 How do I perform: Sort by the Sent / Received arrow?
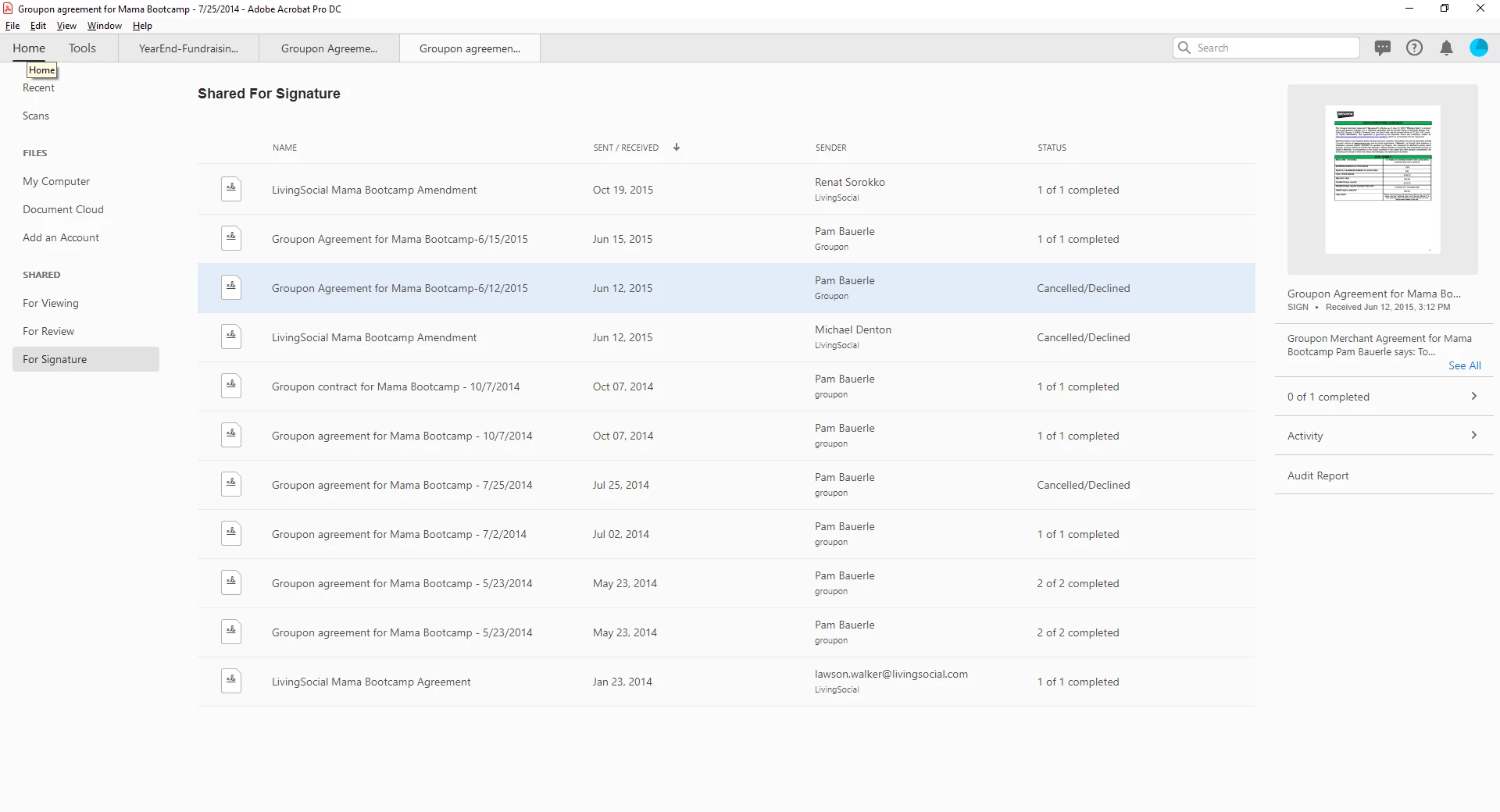677,147
